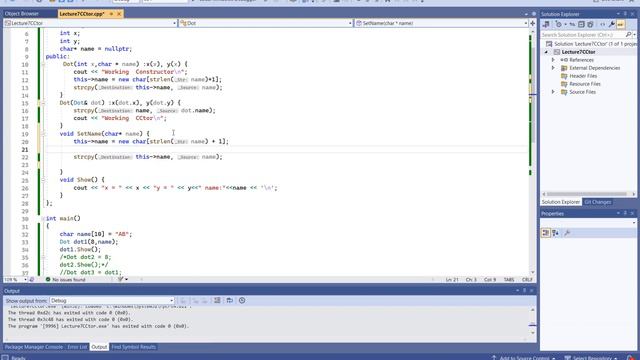Close the Output panel
640x360 pixels.
pyautogui.click(x=532, y=291)
